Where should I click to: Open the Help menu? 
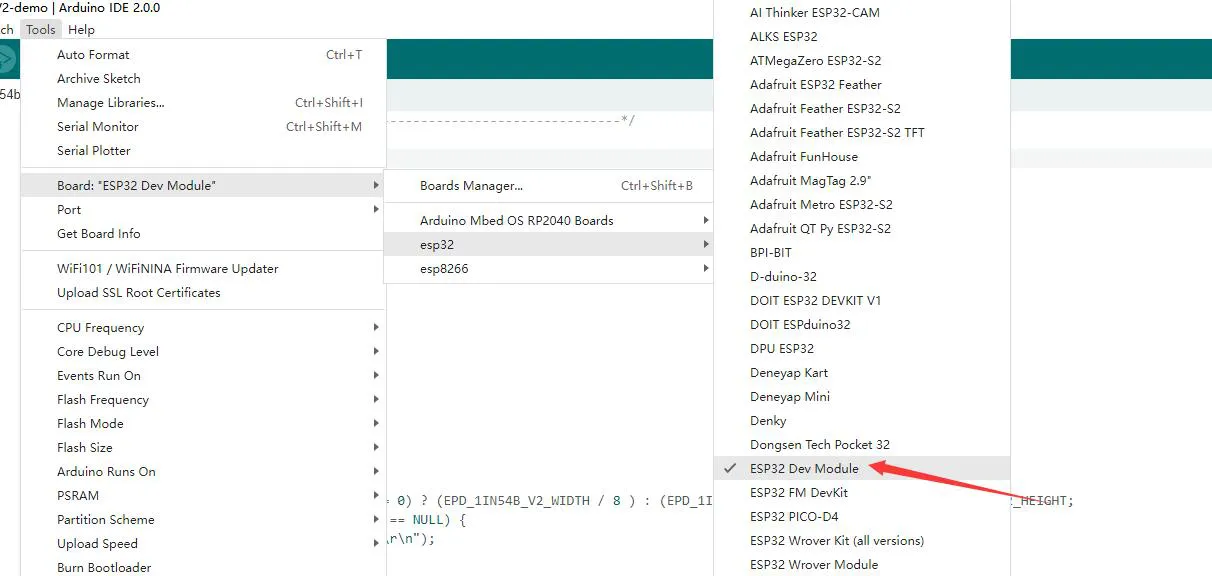[x=82, y=30]
